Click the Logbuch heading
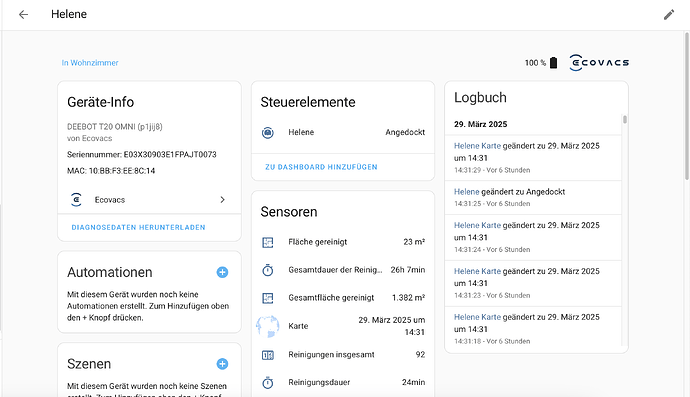Screen dimensions: 690x397 pos(480,98)
